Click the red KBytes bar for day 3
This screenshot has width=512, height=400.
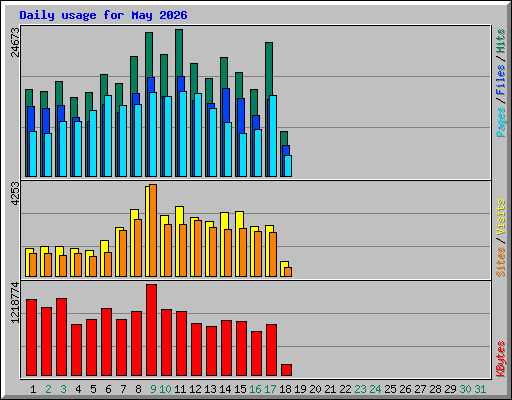[61, 337]
